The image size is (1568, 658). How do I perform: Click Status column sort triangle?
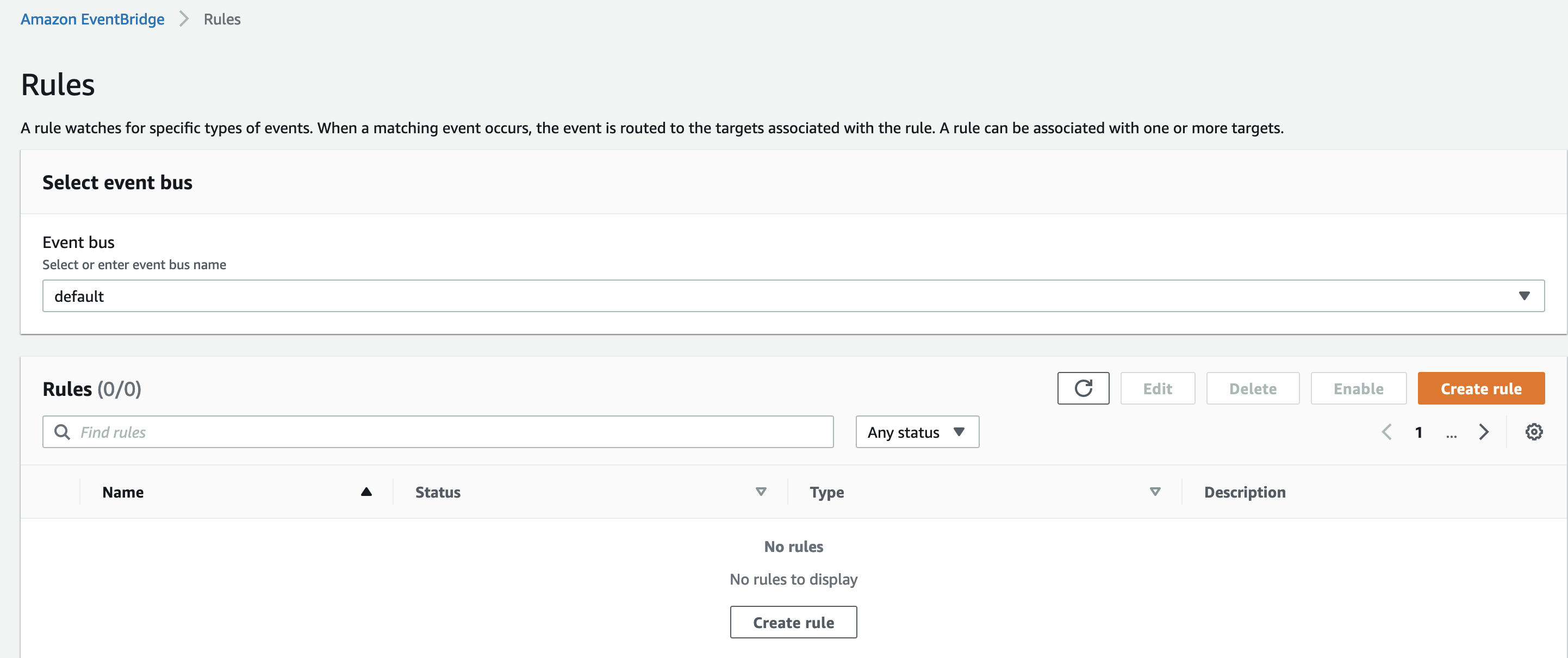(x=760, y=492)
